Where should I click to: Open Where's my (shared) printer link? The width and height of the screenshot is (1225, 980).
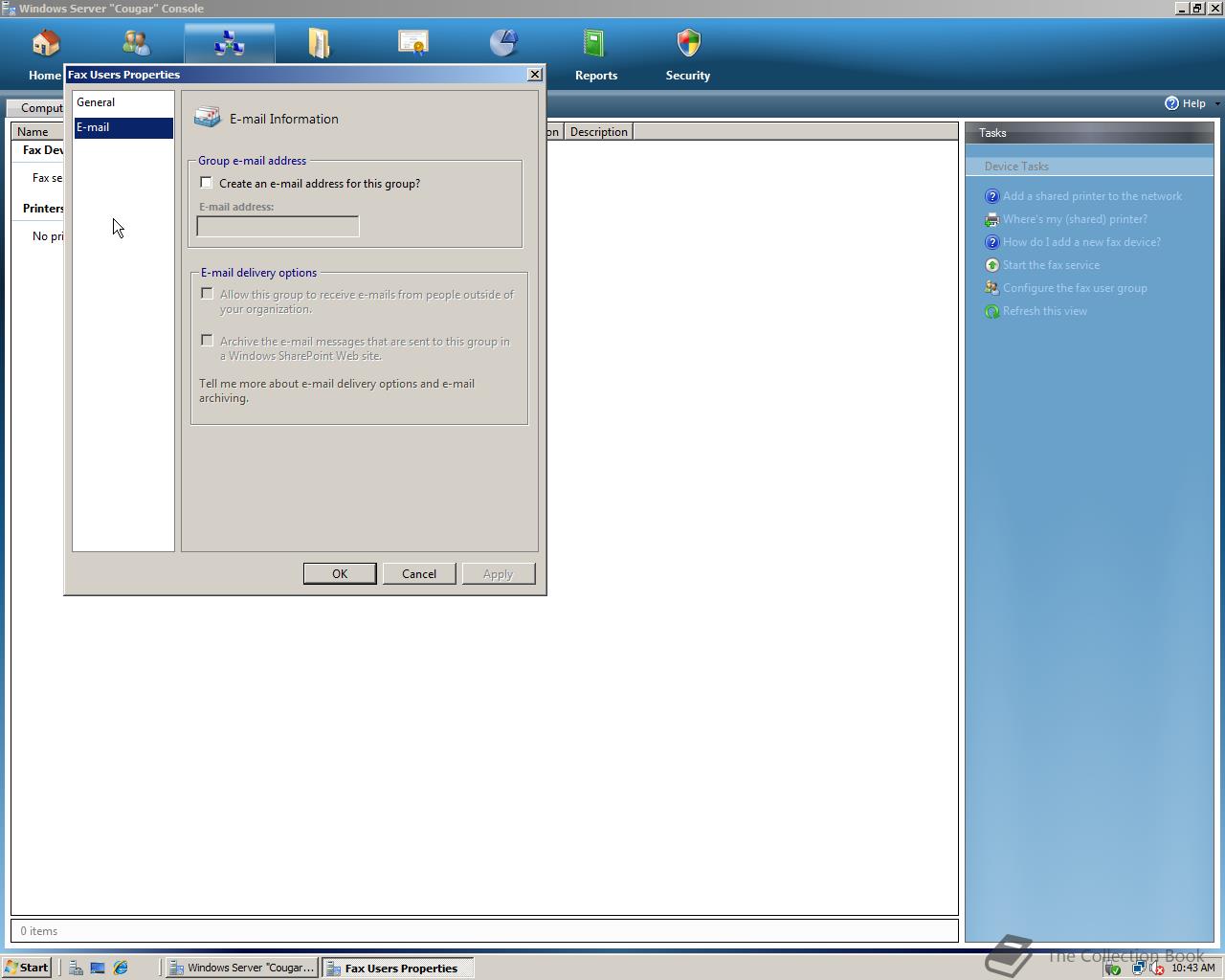pos(1075,219)
